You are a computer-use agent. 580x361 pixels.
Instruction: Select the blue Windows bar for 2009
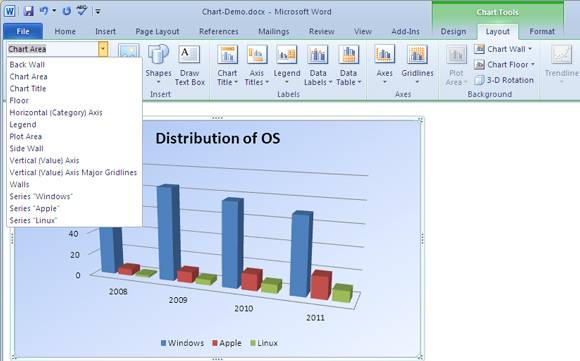click(168, 232)
